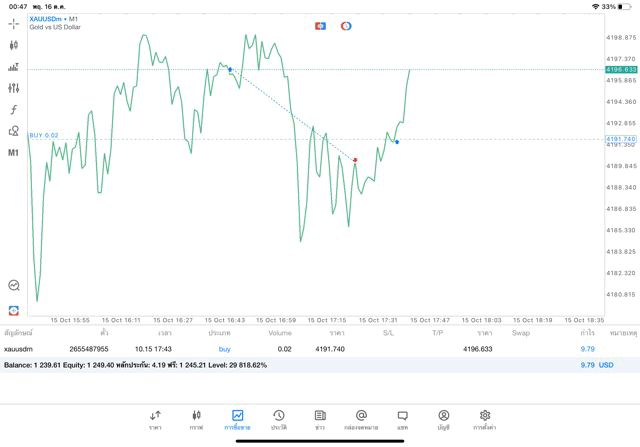640x447 pixels.
Task: Tap the BUY 0.02 order line label
Action: (x=44, y=135)
